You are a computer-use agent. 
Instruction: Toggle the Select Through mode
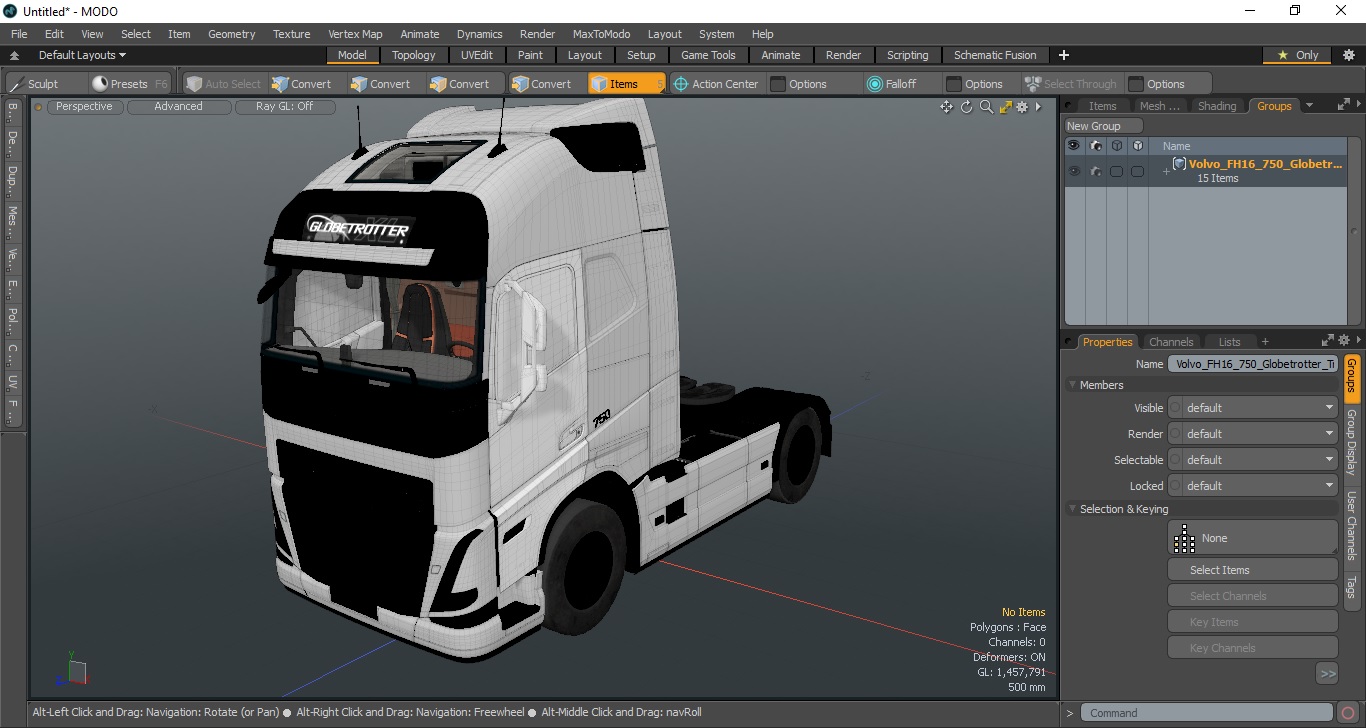point(1071,84)
